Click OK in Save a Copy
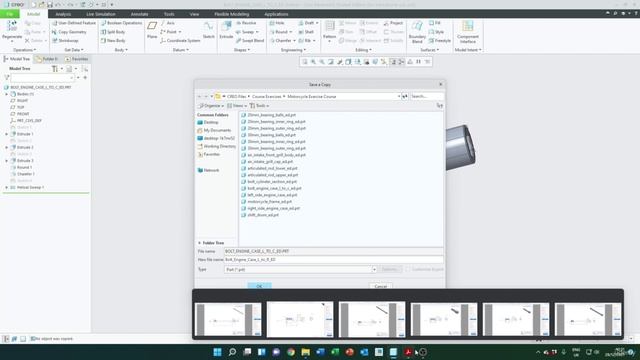 click(x=259, y=286)
